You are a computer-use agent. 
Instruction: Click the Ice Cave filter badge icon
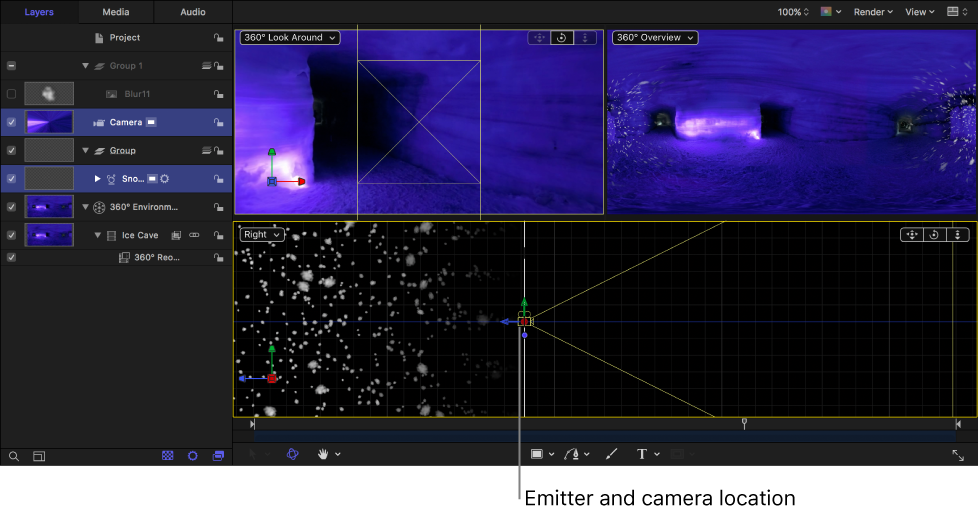pyautogui.click(x=177, y=235)
